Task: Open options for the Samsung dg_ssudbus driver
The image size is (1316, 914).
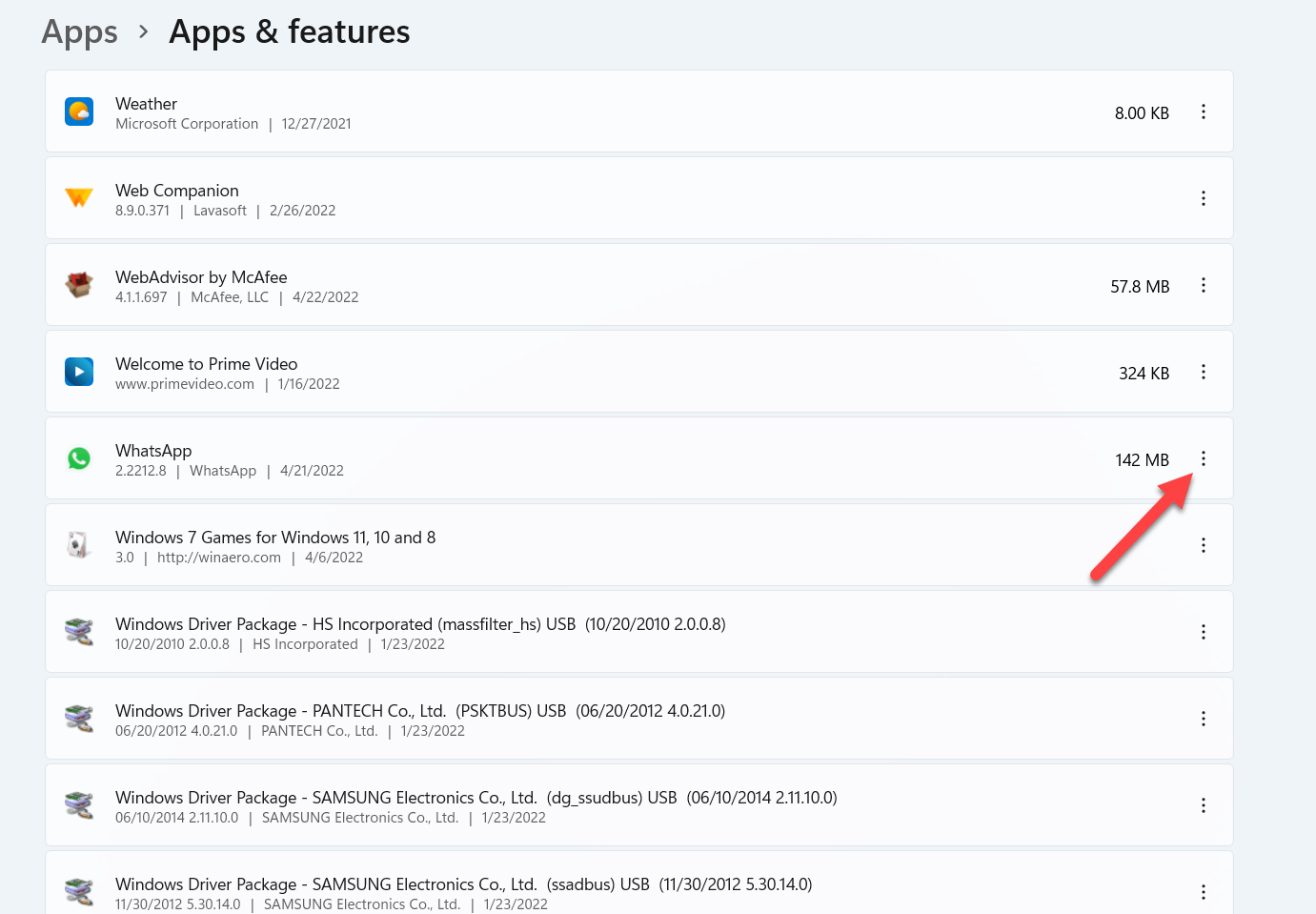Action: point(1204,805)
